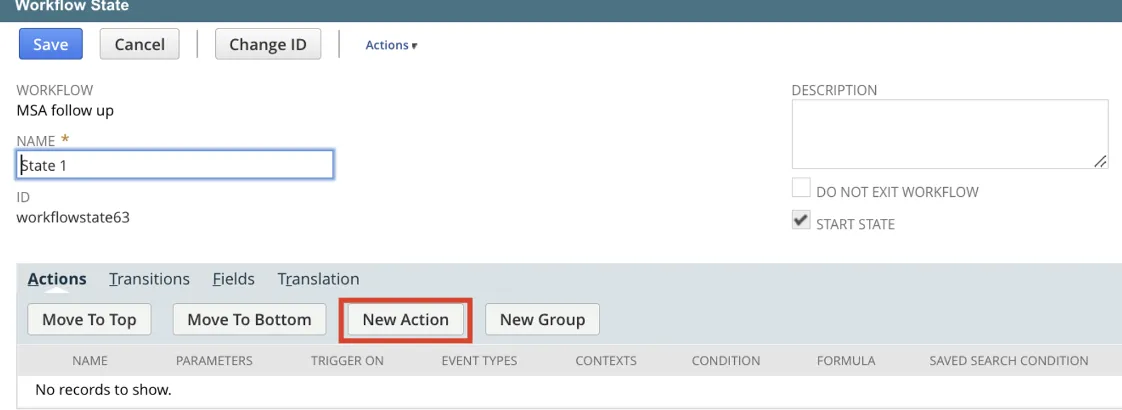Image resolution: width=1122 pixels, height=410 pixels.
Task: Open the Fields subtab
Action: [234, 279]
